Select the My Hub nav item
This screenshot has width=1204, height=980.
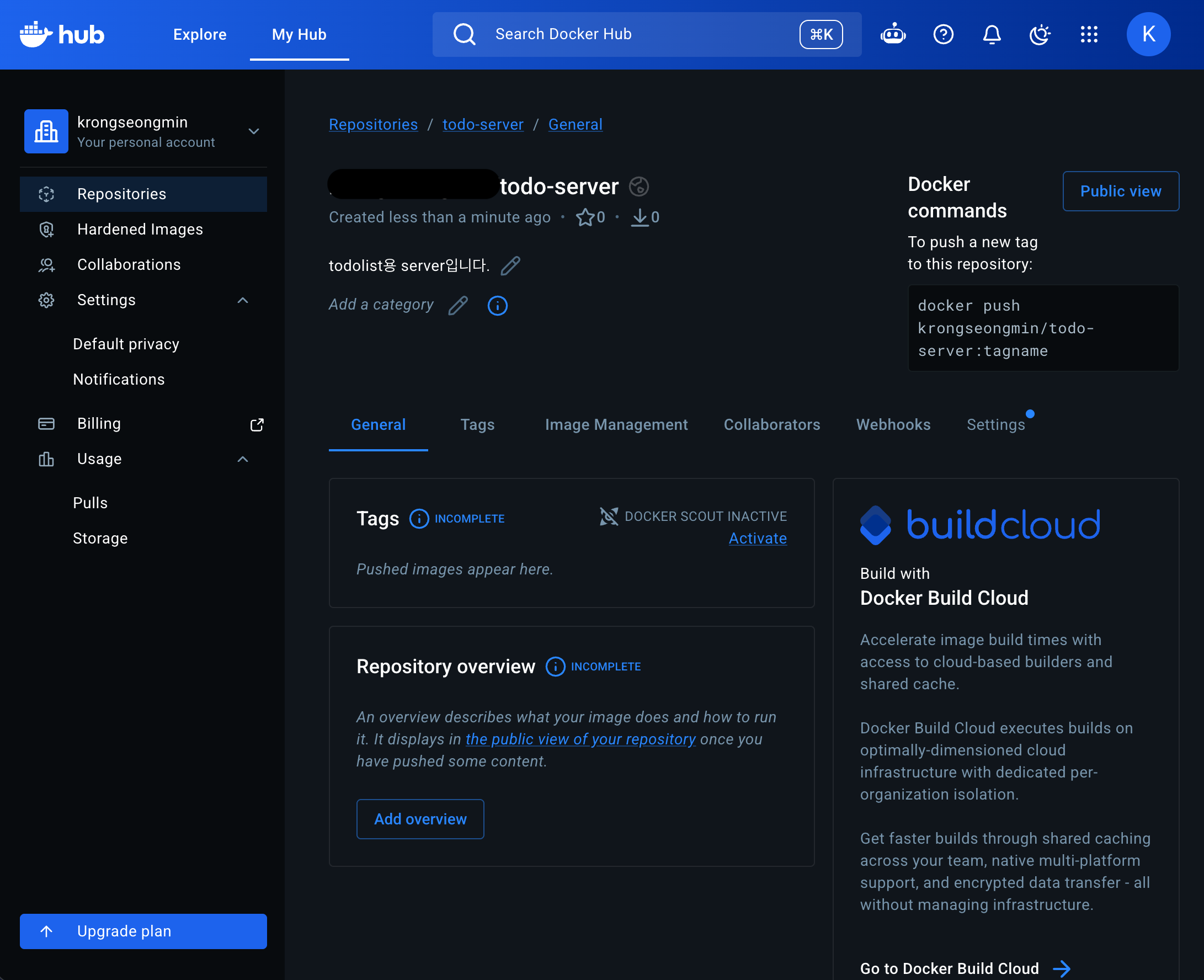tap(299, 34)
